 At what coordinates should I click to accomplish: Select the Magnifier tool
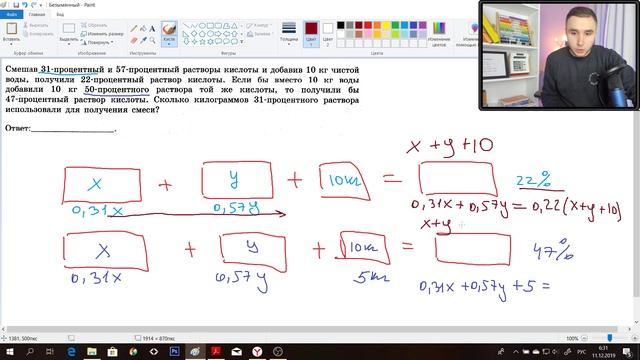click(152, 40)
